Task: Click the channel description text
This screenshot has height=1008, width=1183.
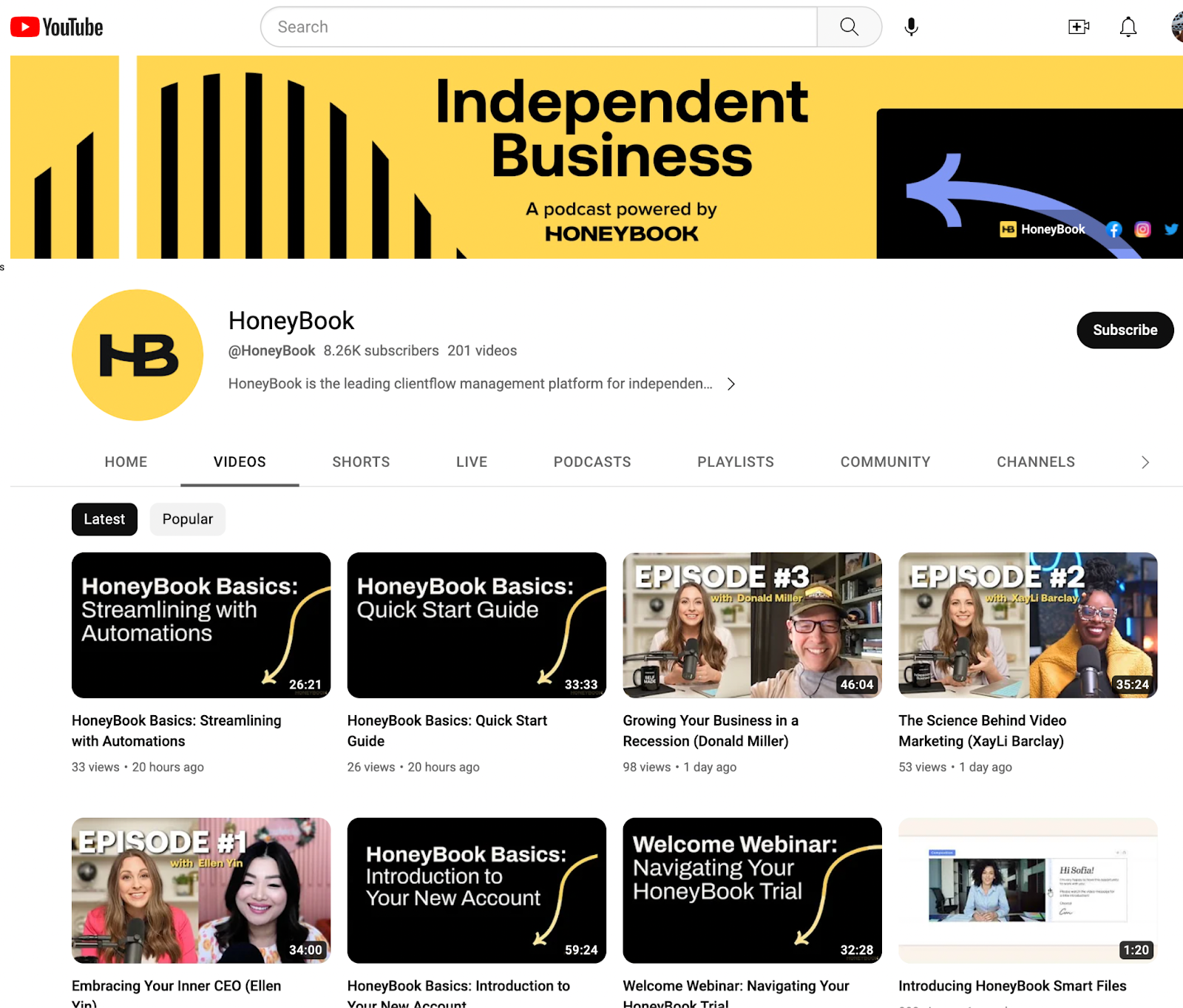Action: pyautogui.click(x=470, y=384)
